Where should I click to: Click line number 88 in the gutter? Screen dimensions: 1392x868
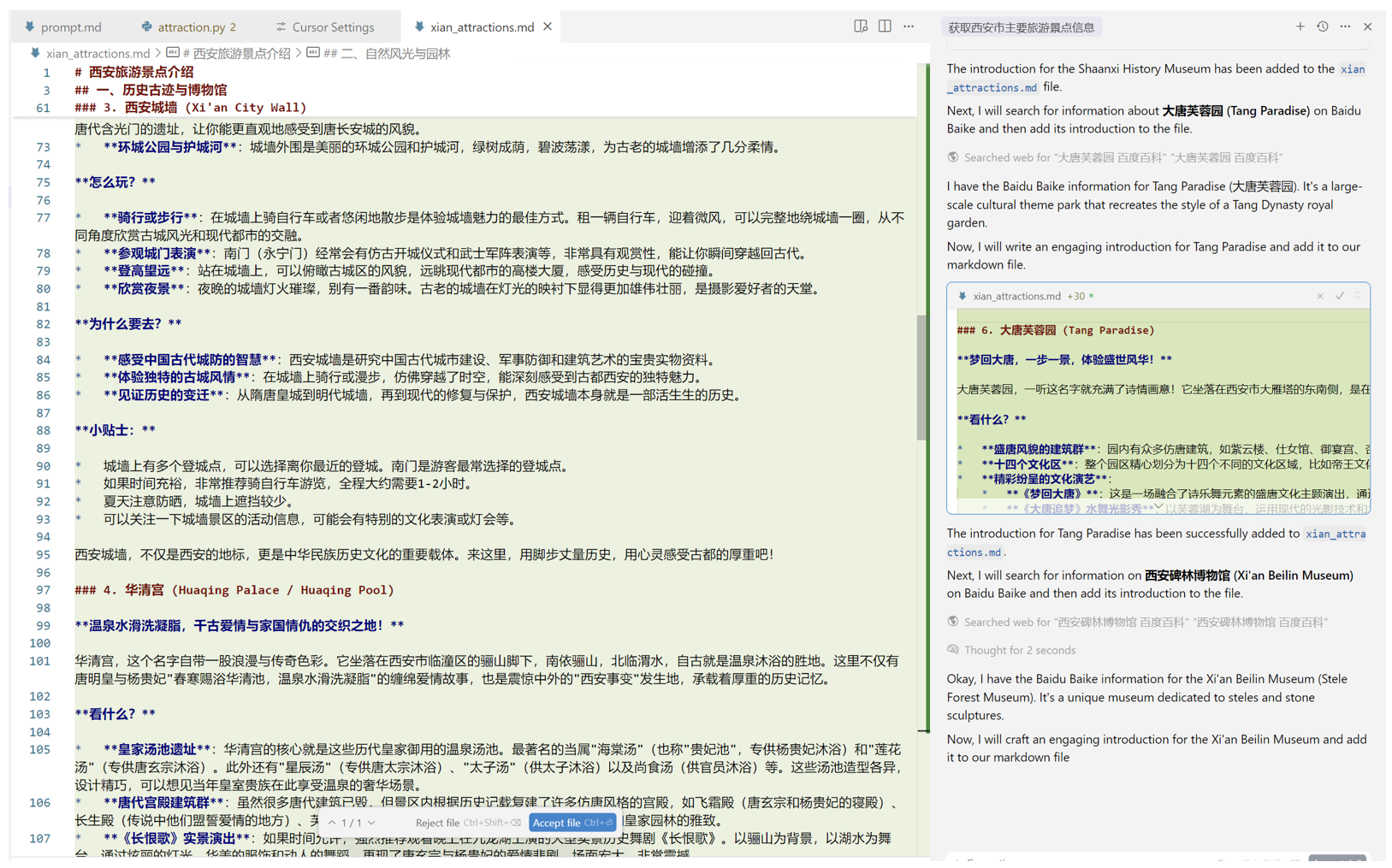(x=43, y=430)
